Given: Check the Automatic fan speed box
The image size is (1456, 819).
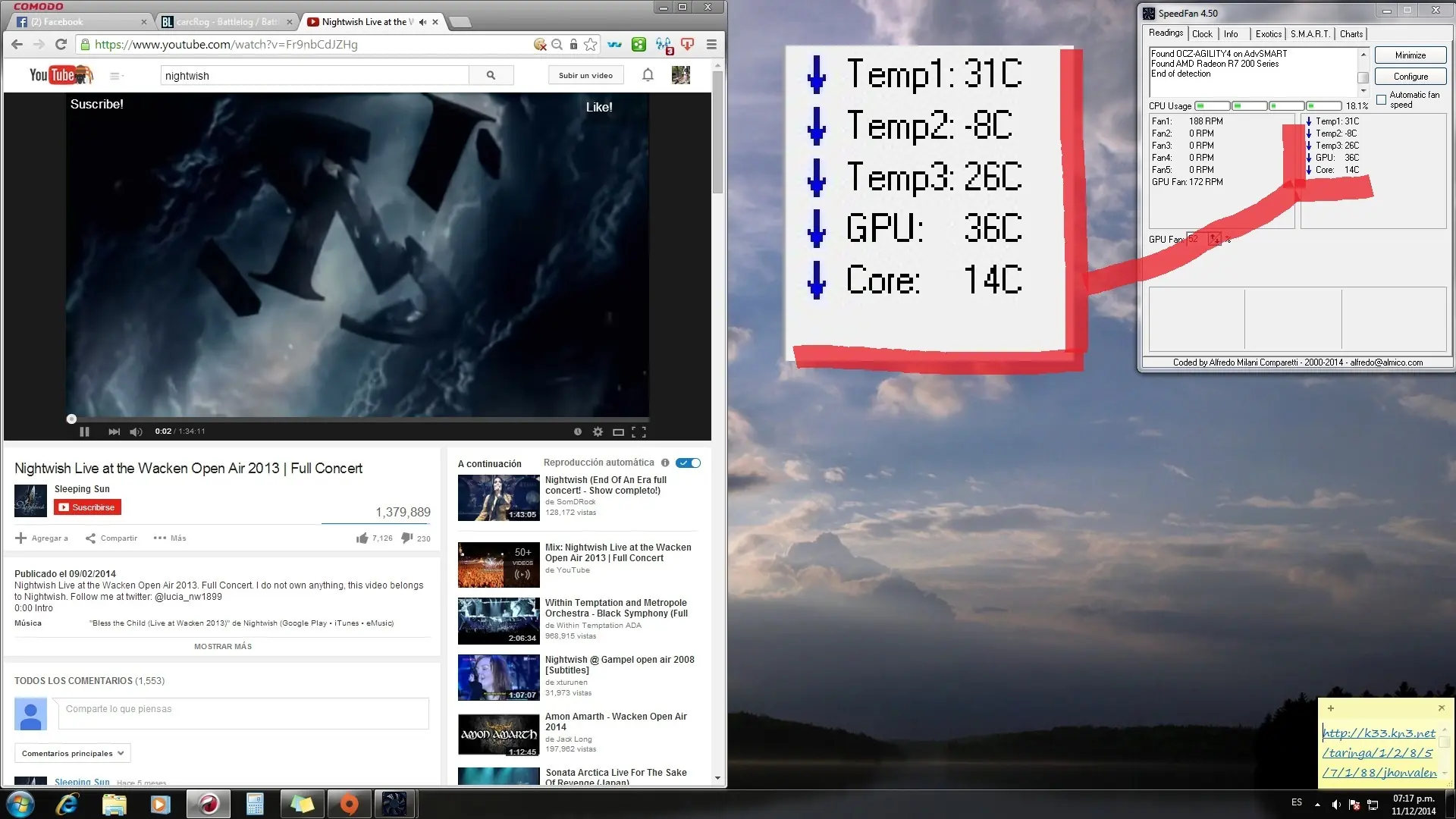Looking at the screenshot, I should pos(1382,99).
